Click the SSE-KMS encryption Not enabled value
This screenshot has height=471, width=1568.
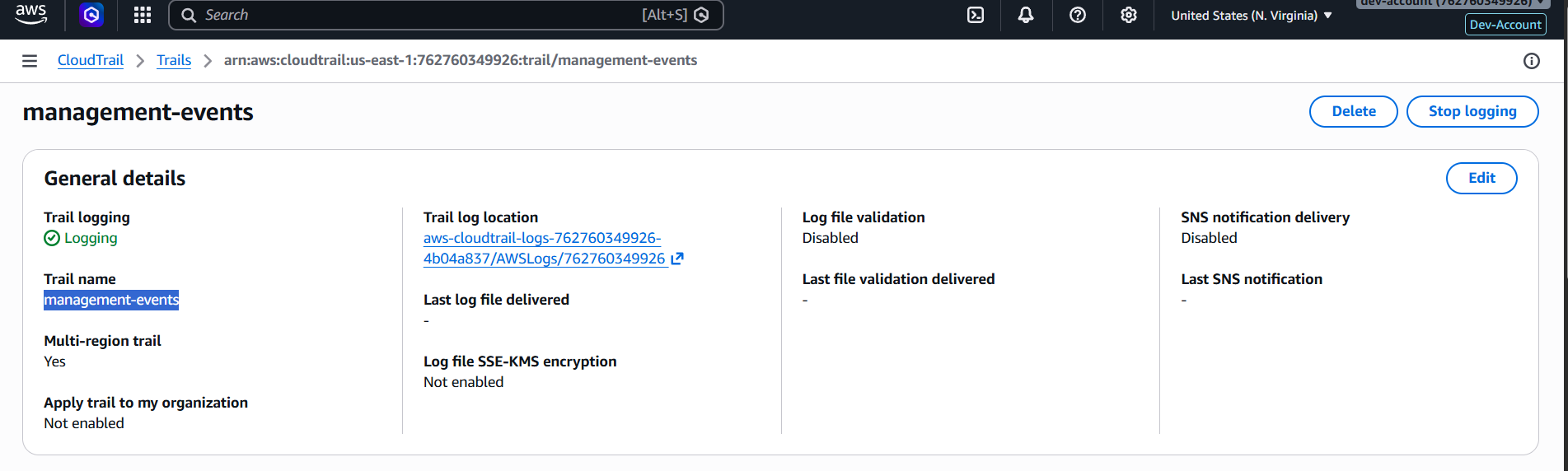463,382
